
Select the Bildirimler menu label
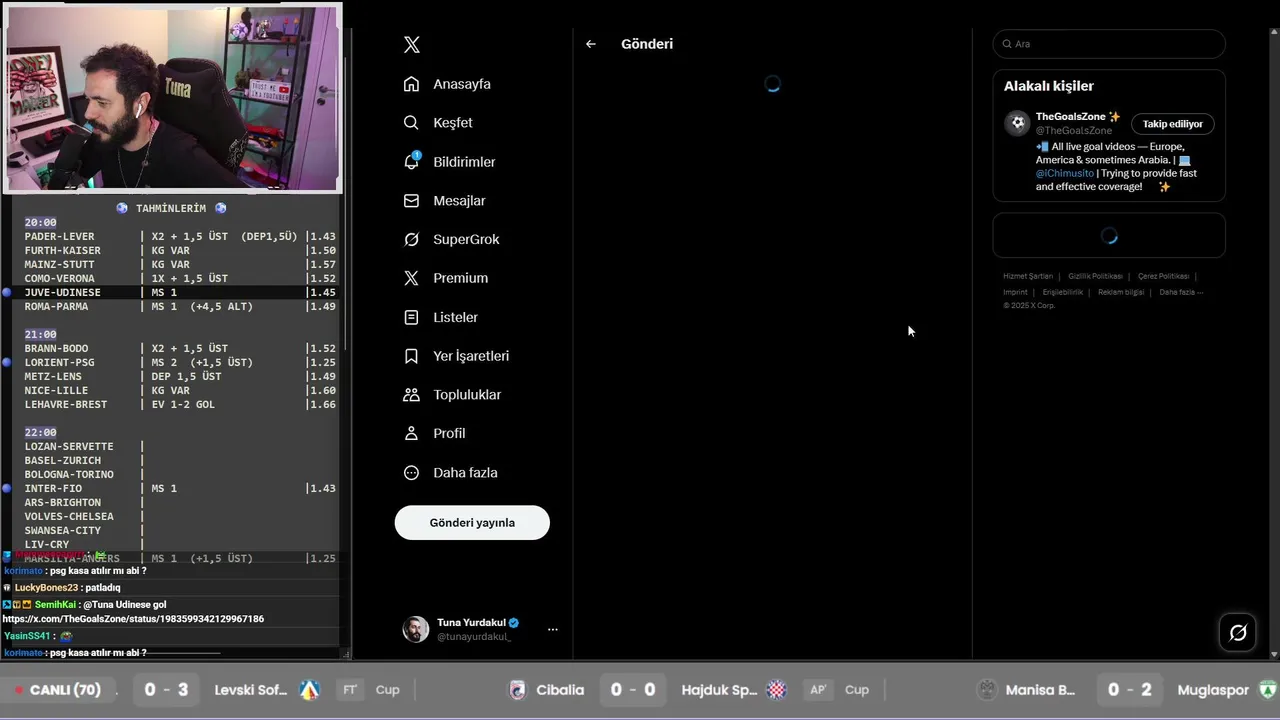(x=464, y=162)
